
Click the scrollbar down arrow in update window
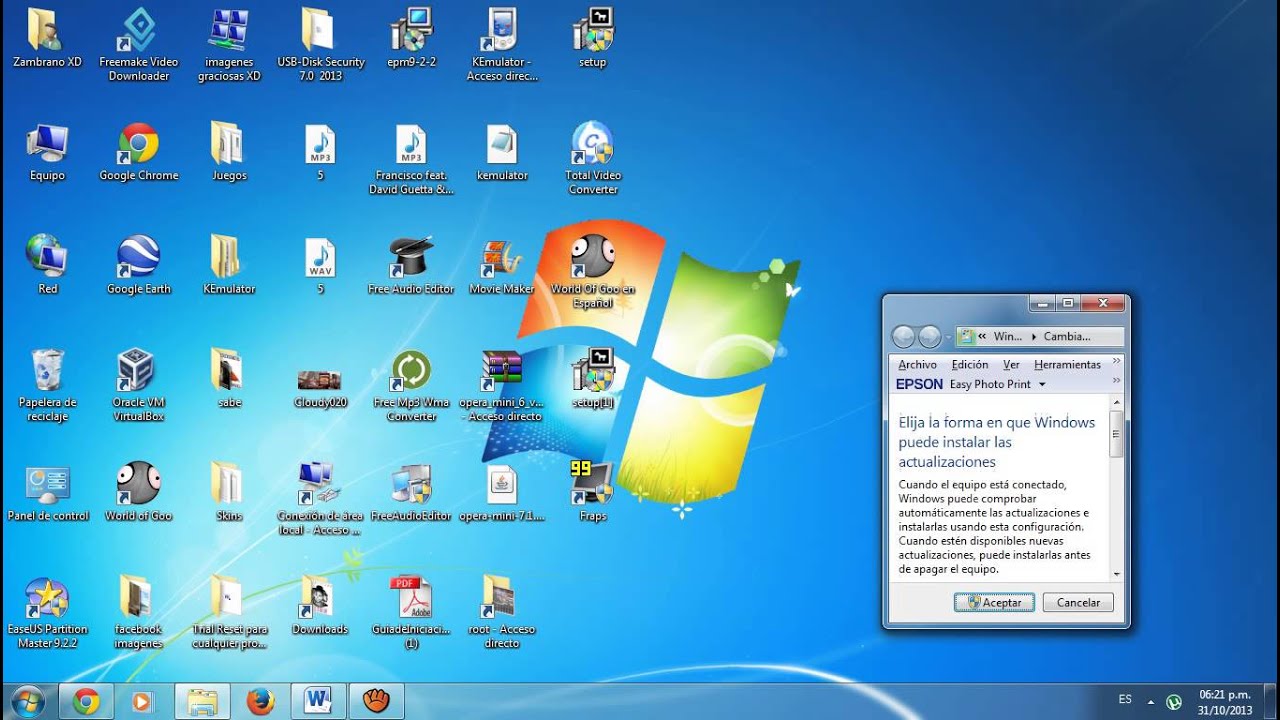point(1117,573)
